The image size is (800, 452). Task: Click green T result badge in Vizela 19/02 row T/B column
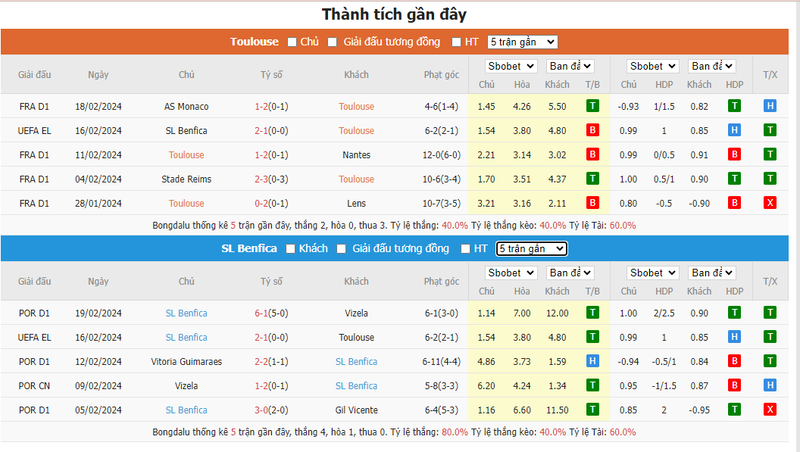[592, 313]
